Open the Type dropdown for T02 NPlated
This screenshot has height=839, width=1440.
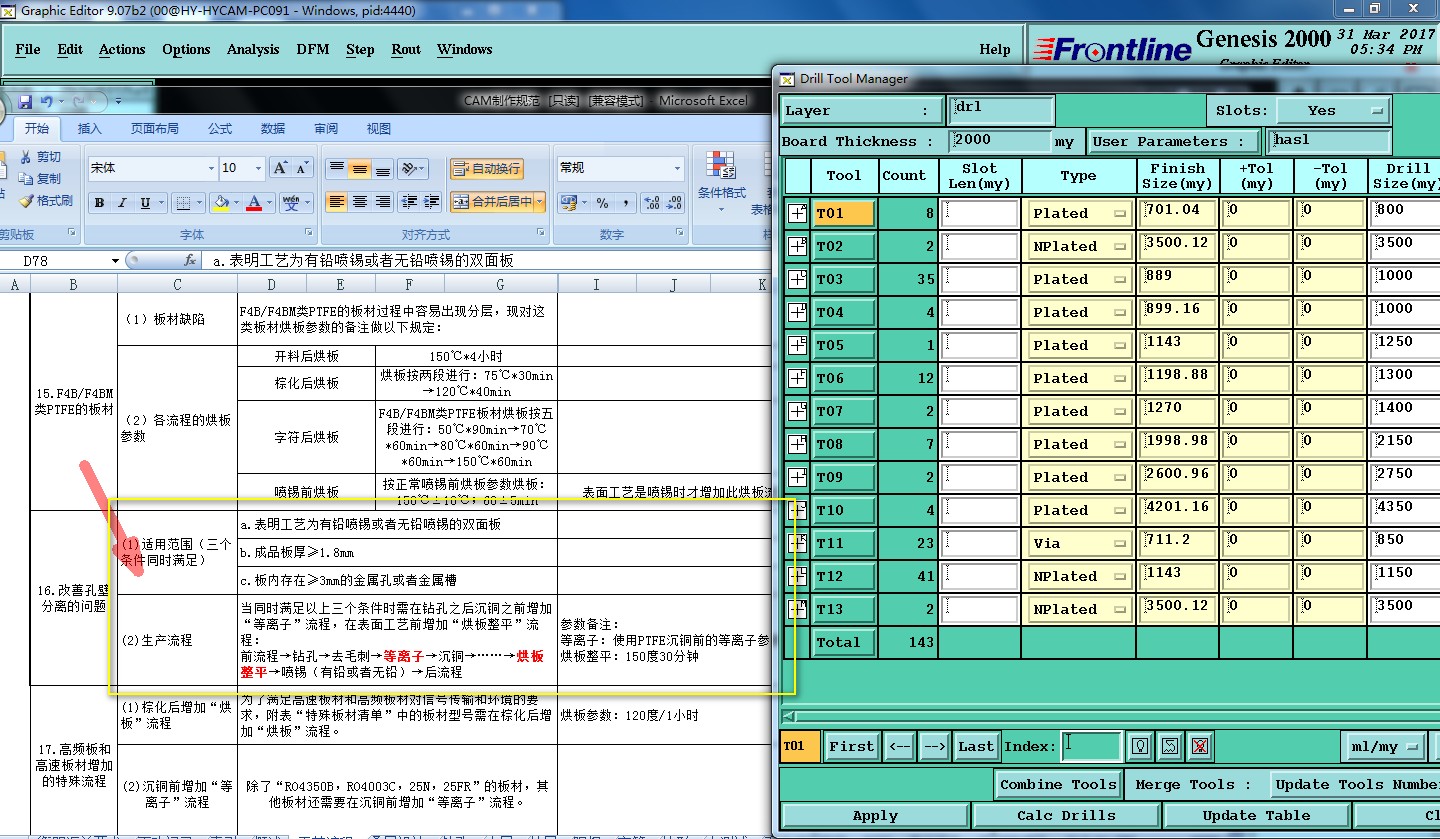click(x=1079, y=246)
